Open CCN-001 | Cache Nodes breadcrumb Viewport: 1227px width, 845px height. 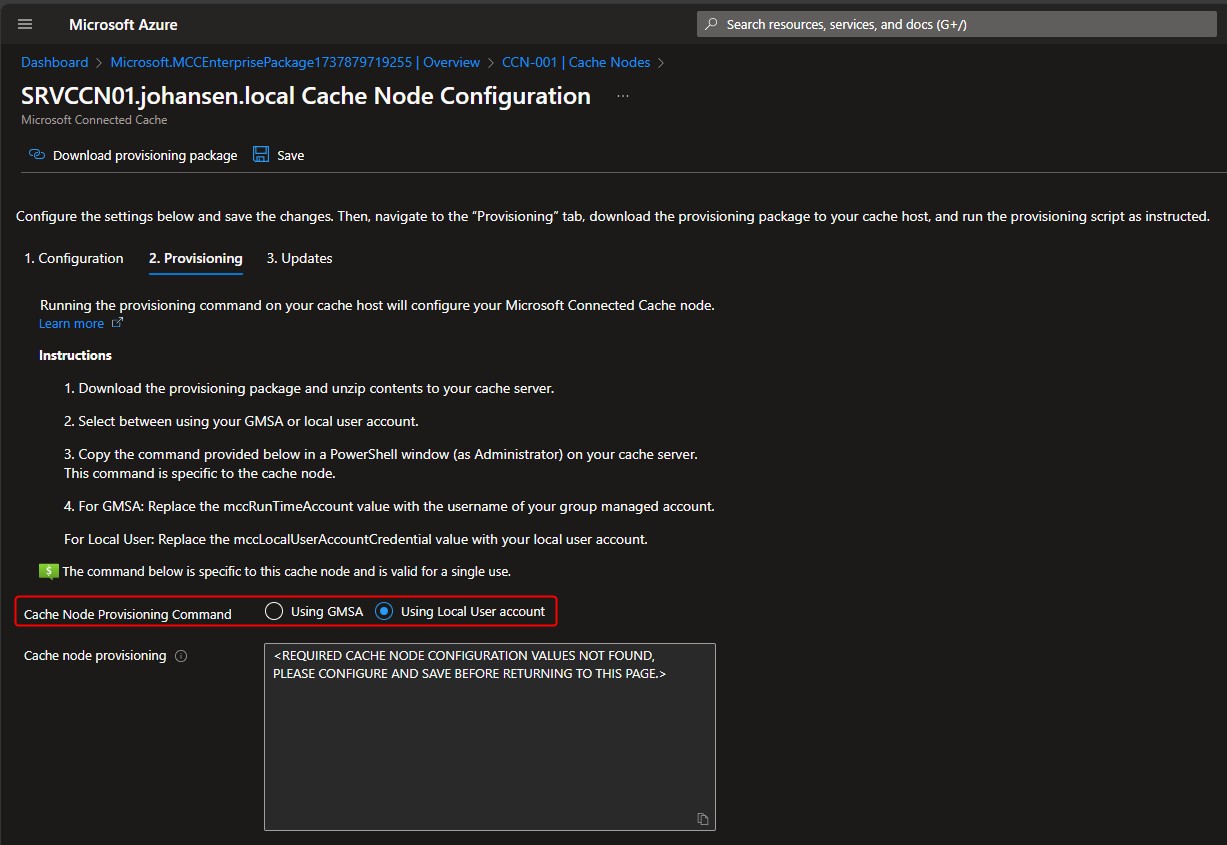tap(576, 62)
